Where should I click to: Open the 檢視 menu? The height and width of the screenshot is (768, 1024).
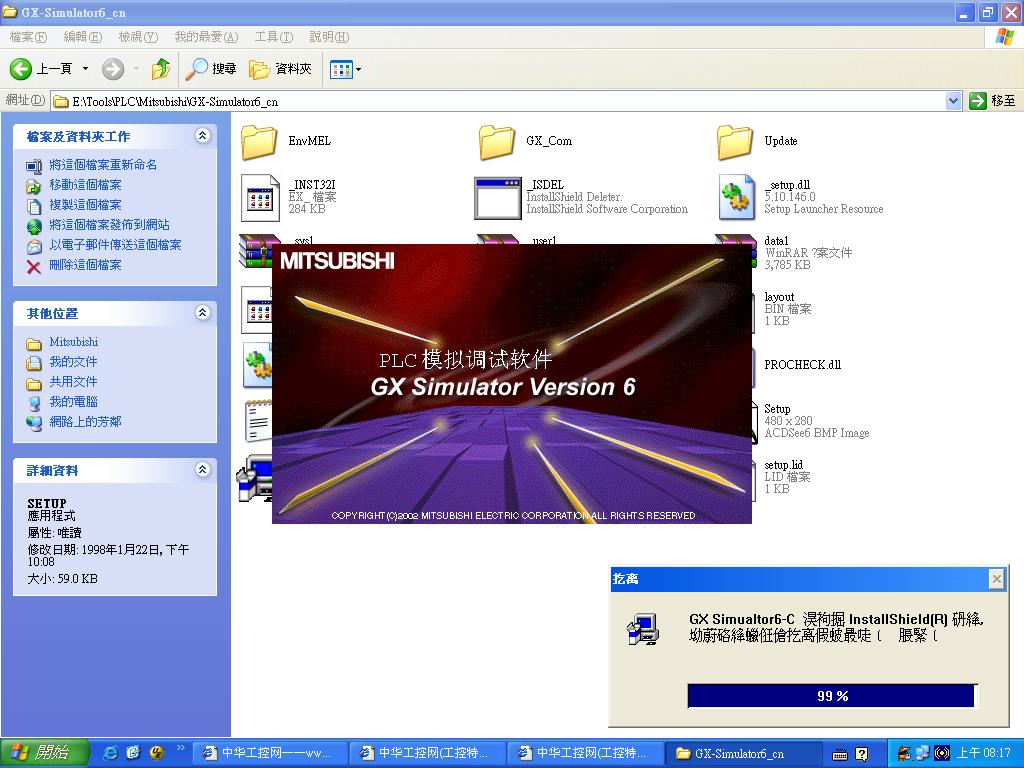click(x=138, y=37)
